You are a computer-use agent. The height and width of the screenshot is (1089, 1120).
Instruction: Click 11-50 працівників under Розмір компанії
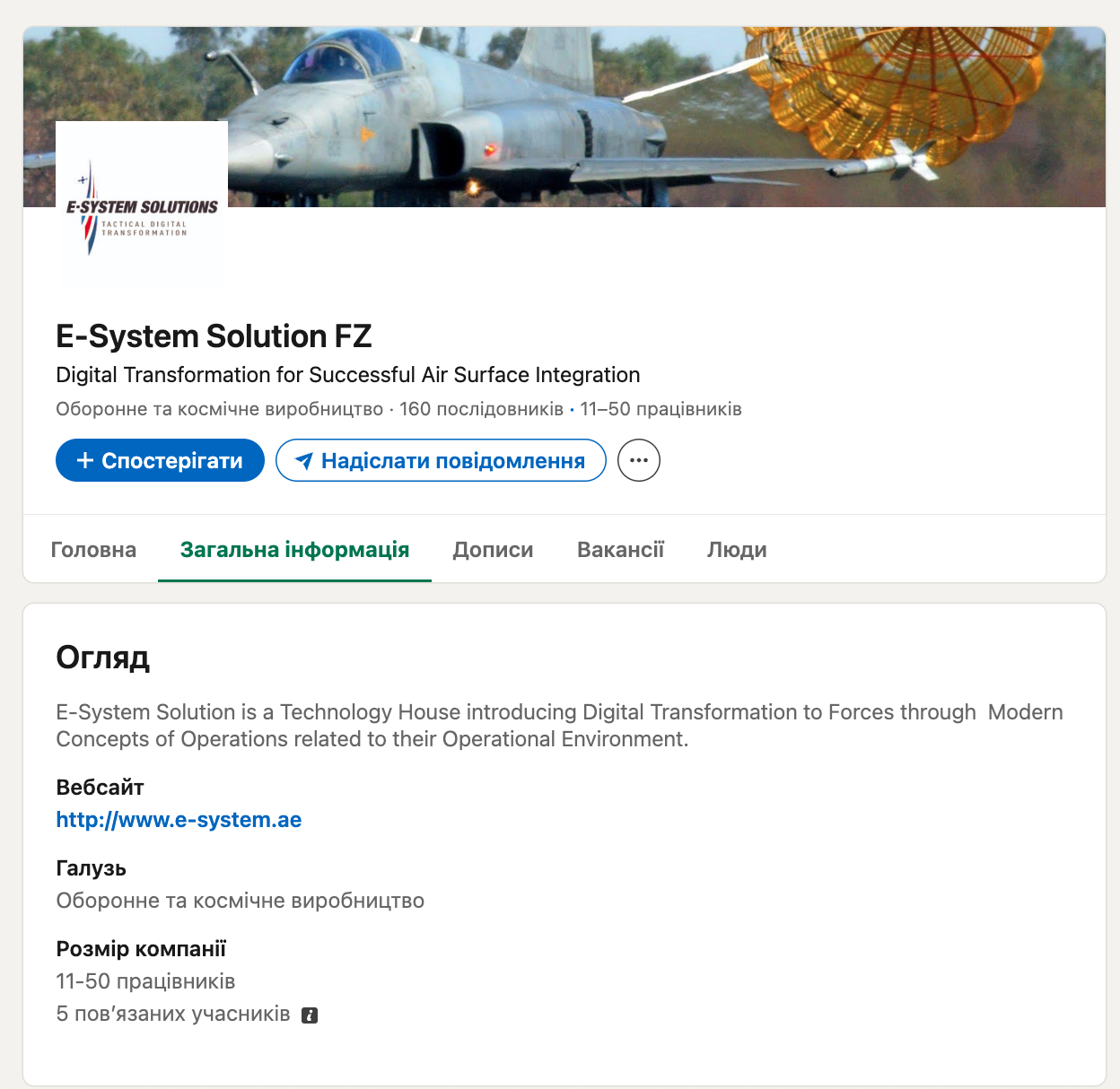pos(145,981)
